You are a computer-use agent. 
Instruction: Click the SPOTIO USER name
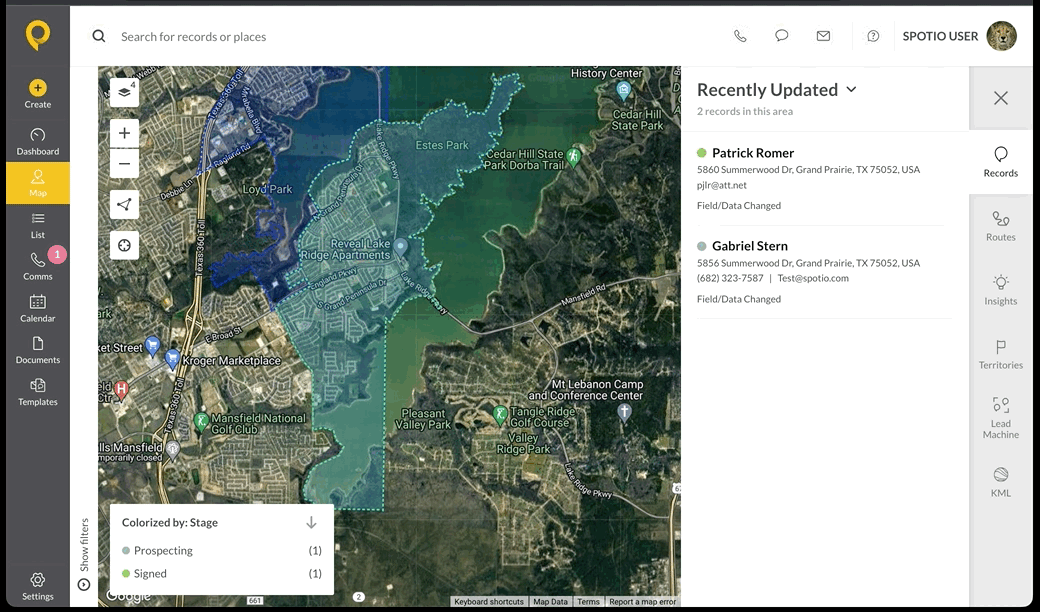[940, 36]
